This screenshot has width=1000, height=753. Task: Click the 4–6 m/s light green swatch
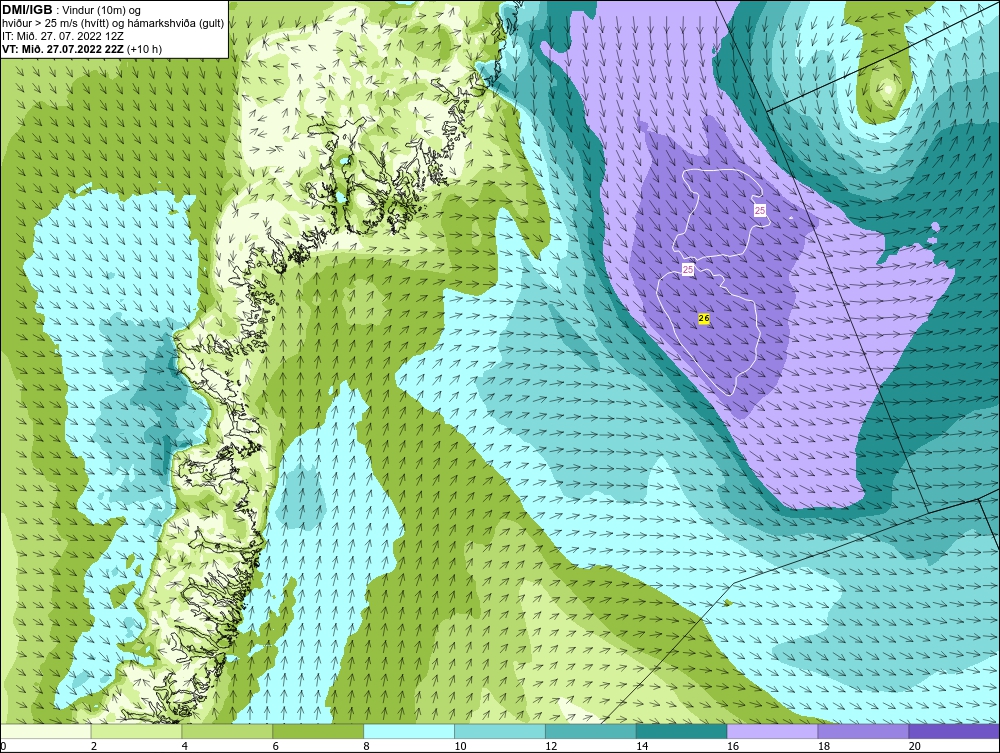227,731
